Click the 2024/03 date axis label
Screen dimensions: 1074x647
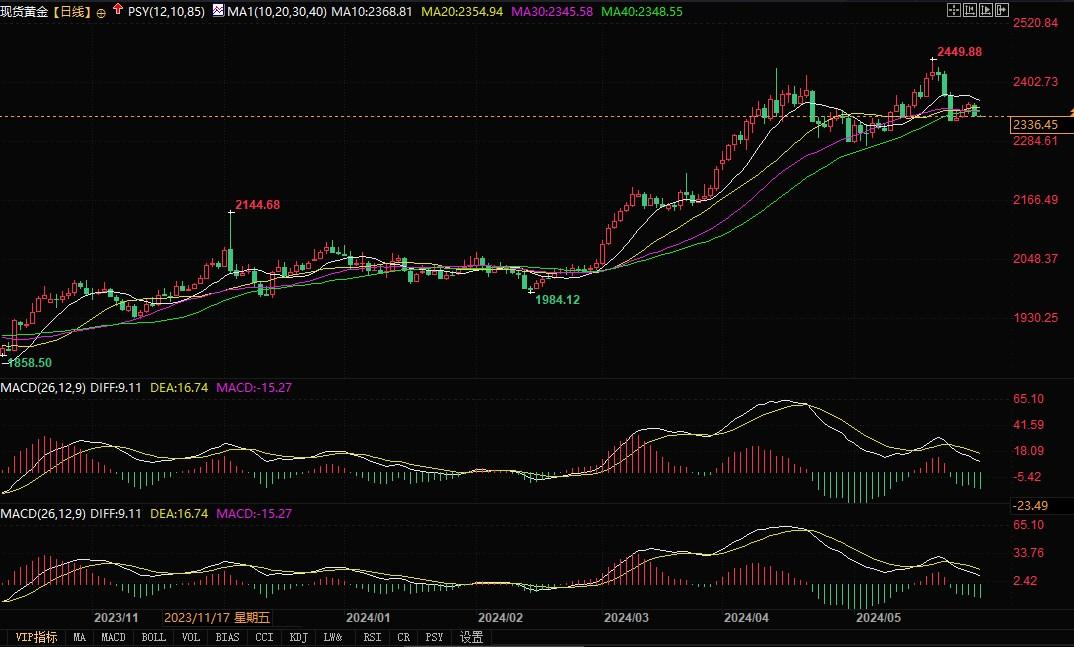tap(626, 618)
